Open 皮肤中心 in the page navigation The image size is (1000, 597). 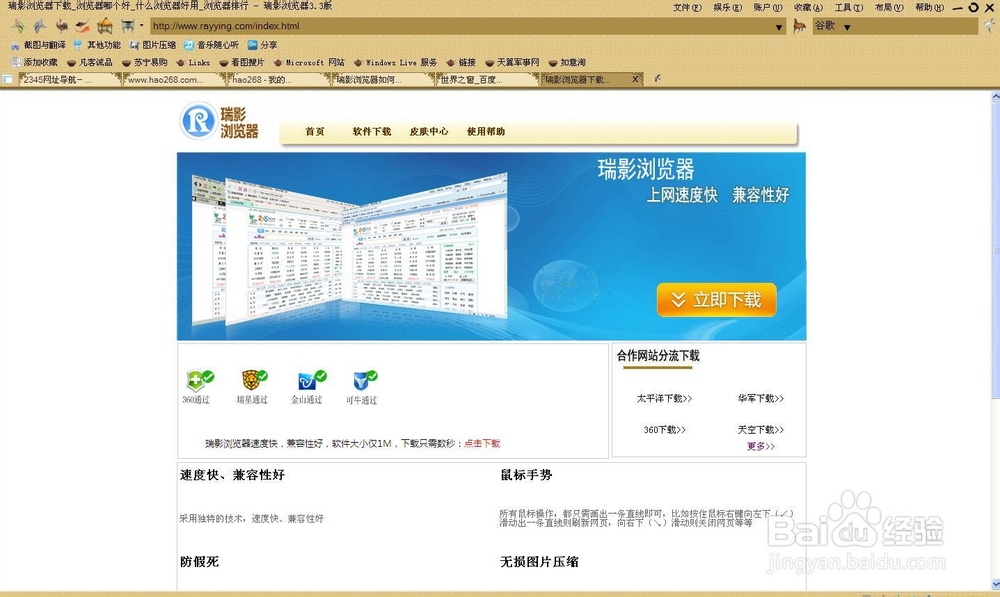pyautogui.click(x=429, y=131)
